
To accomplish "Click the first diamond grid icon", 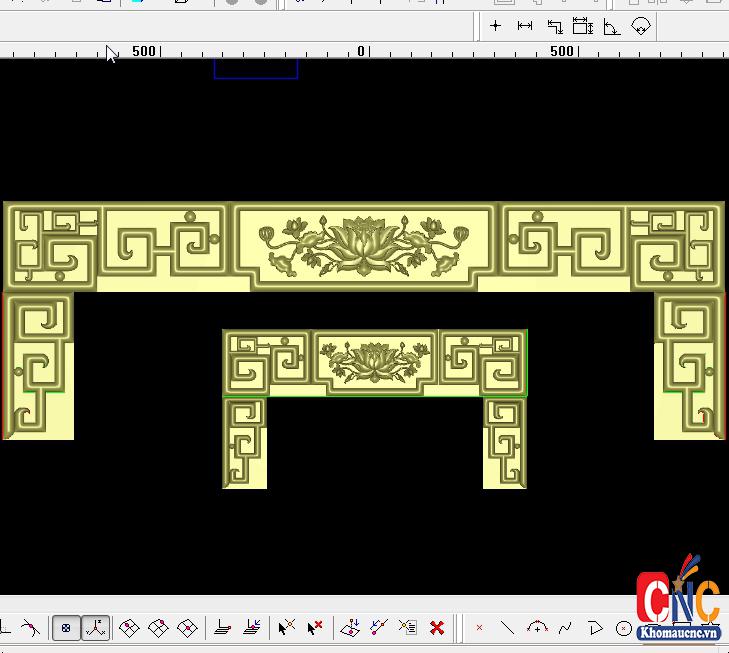I will click(x=129, y=628).
